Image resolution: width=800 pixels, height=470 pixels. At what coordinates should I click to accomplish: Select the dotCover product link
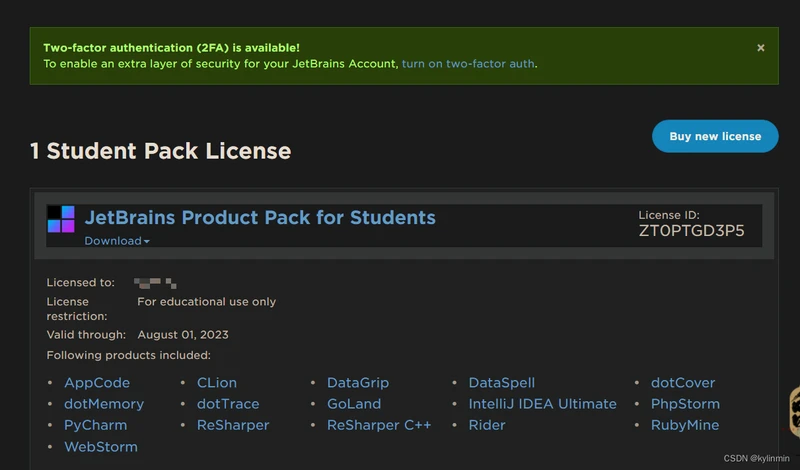[x=683, y=383]
